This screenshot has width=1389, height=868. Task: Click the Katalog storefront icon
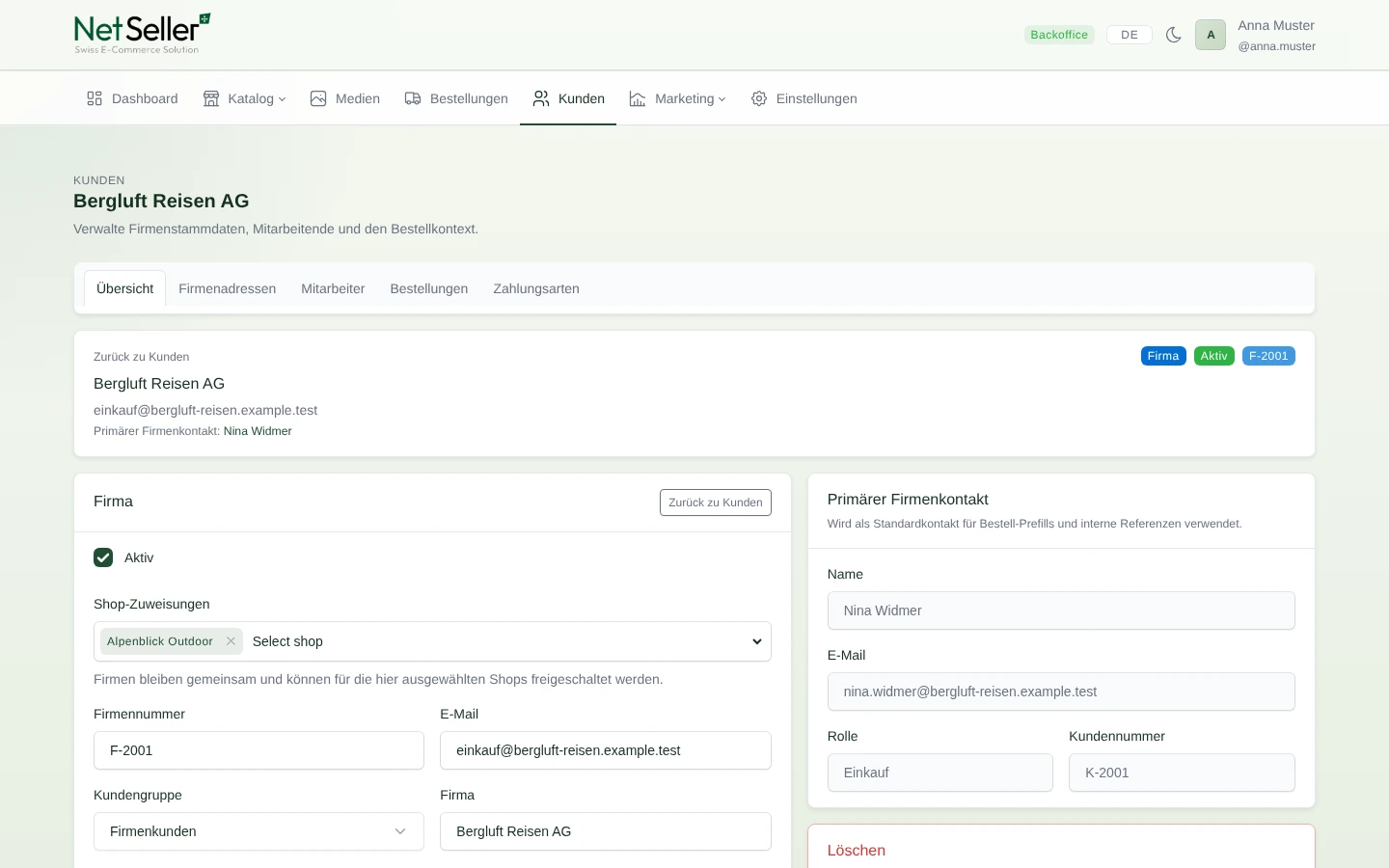[x=211, y=98]
